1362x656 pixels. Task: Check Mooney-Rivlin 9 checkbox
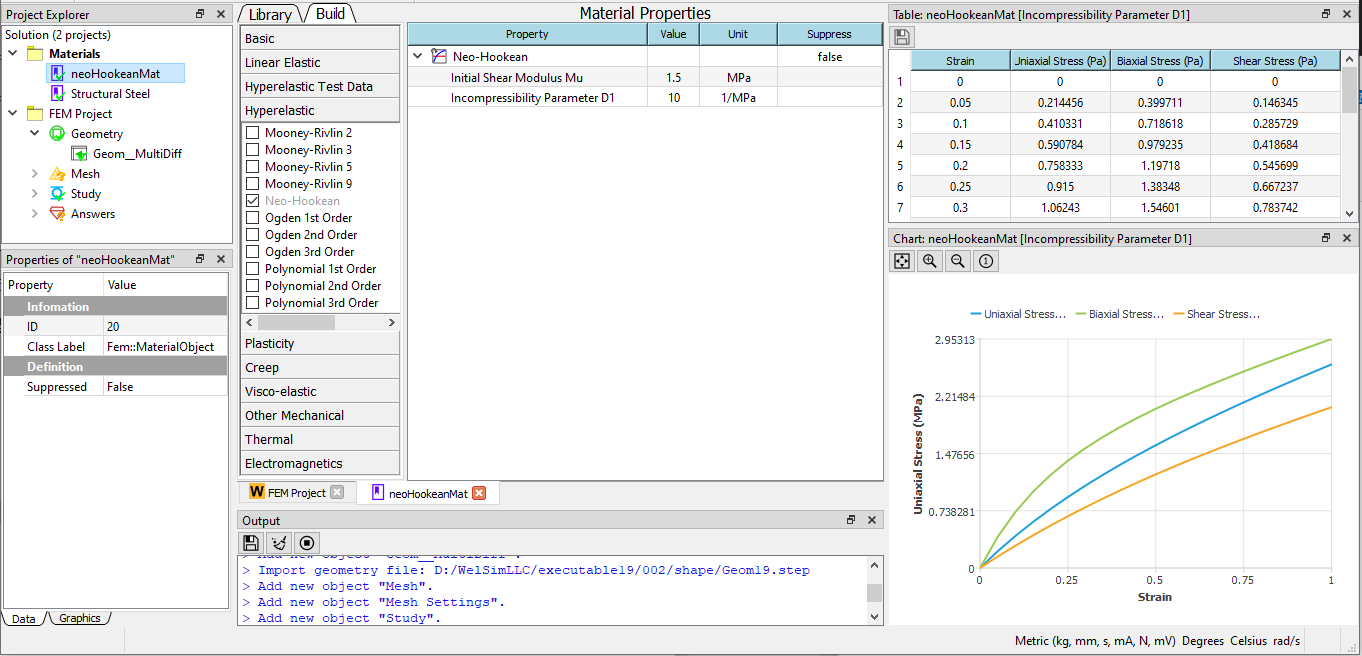tap(252, 184)
